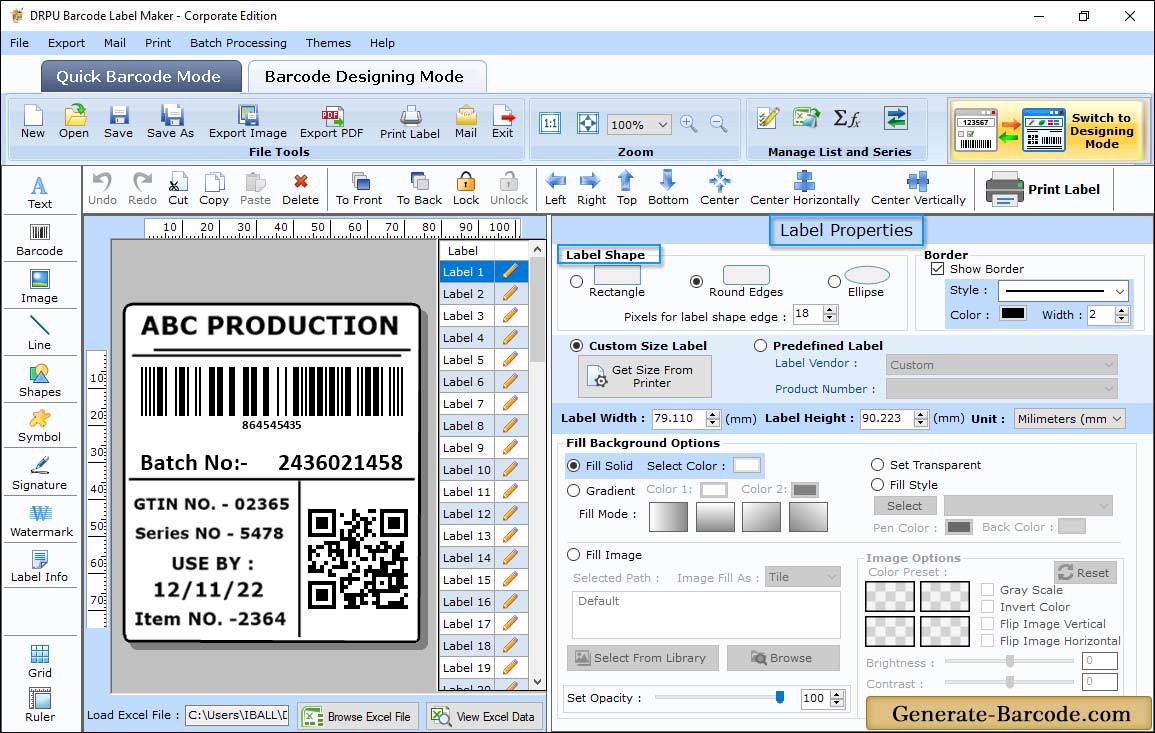Adjust Set Opacity stepper
1155x733 pixels.
tap(837, 698)
